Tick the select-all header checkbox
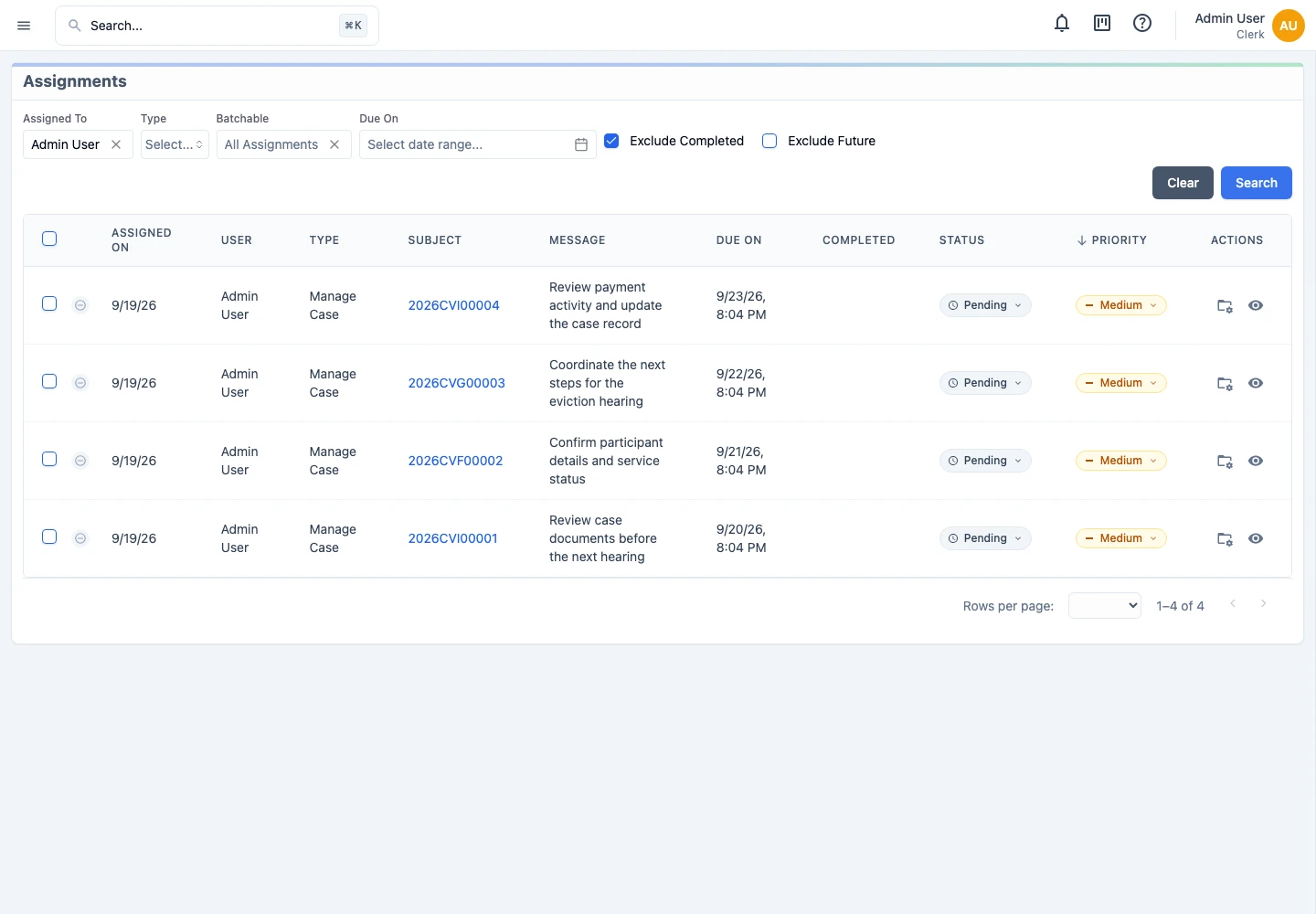The height and width of the screenshot is (914, 1316). click(49, 239)
